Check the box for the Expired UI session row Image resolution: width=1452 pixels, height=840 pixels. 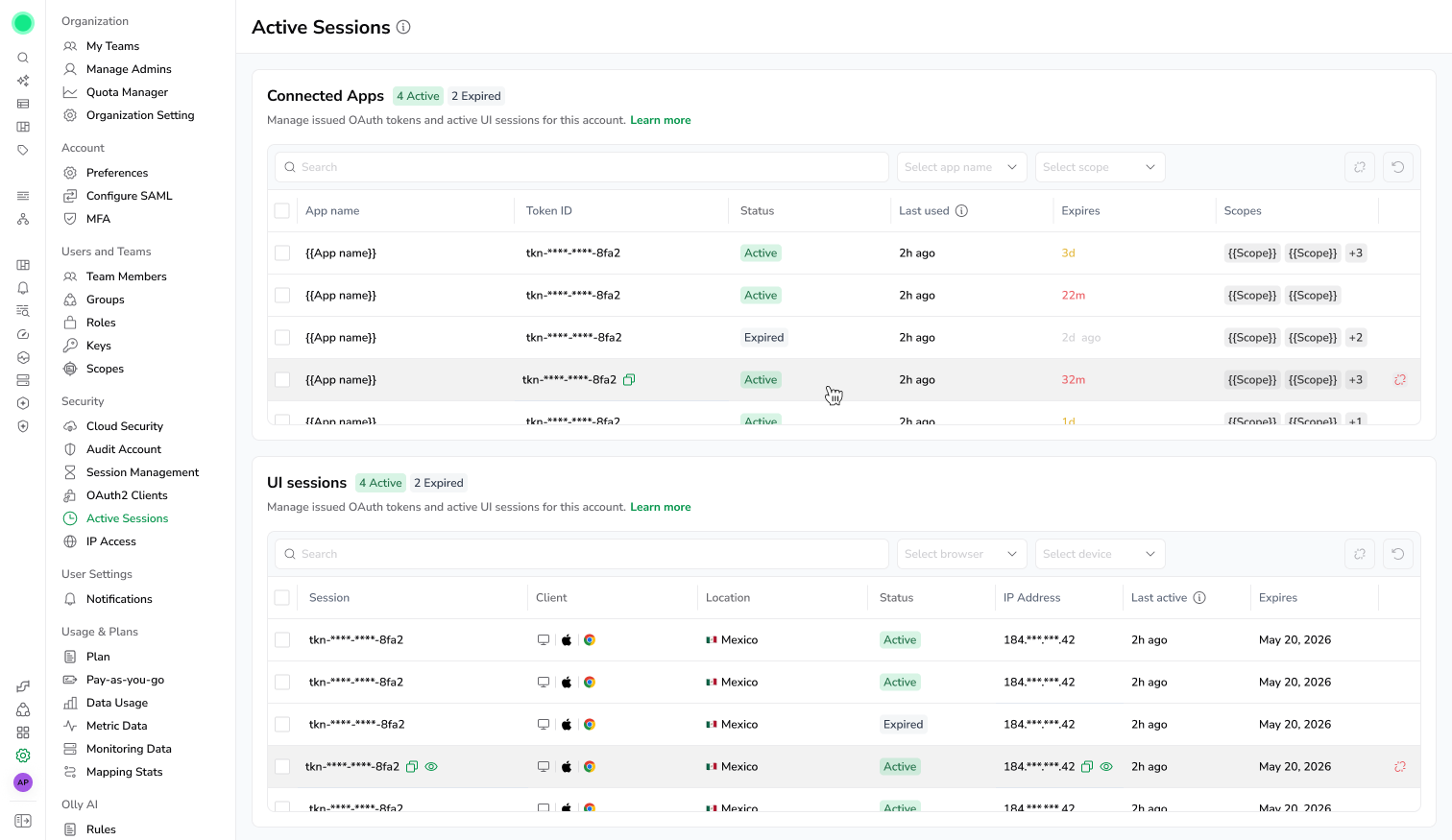[282, 725]
